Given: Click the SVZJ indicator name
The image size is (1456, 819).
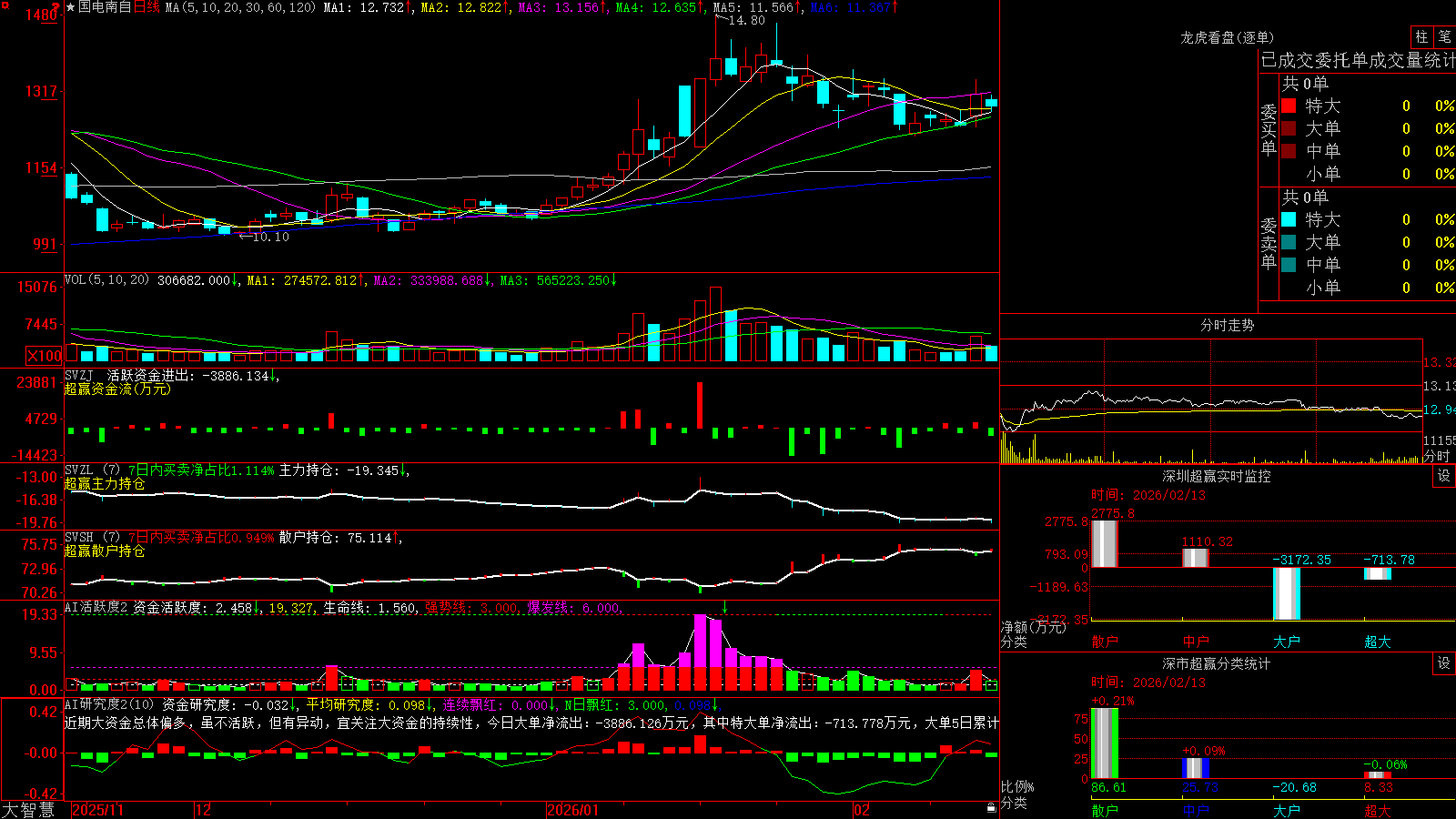Looking at the screenshot, I should pos(79,375).
